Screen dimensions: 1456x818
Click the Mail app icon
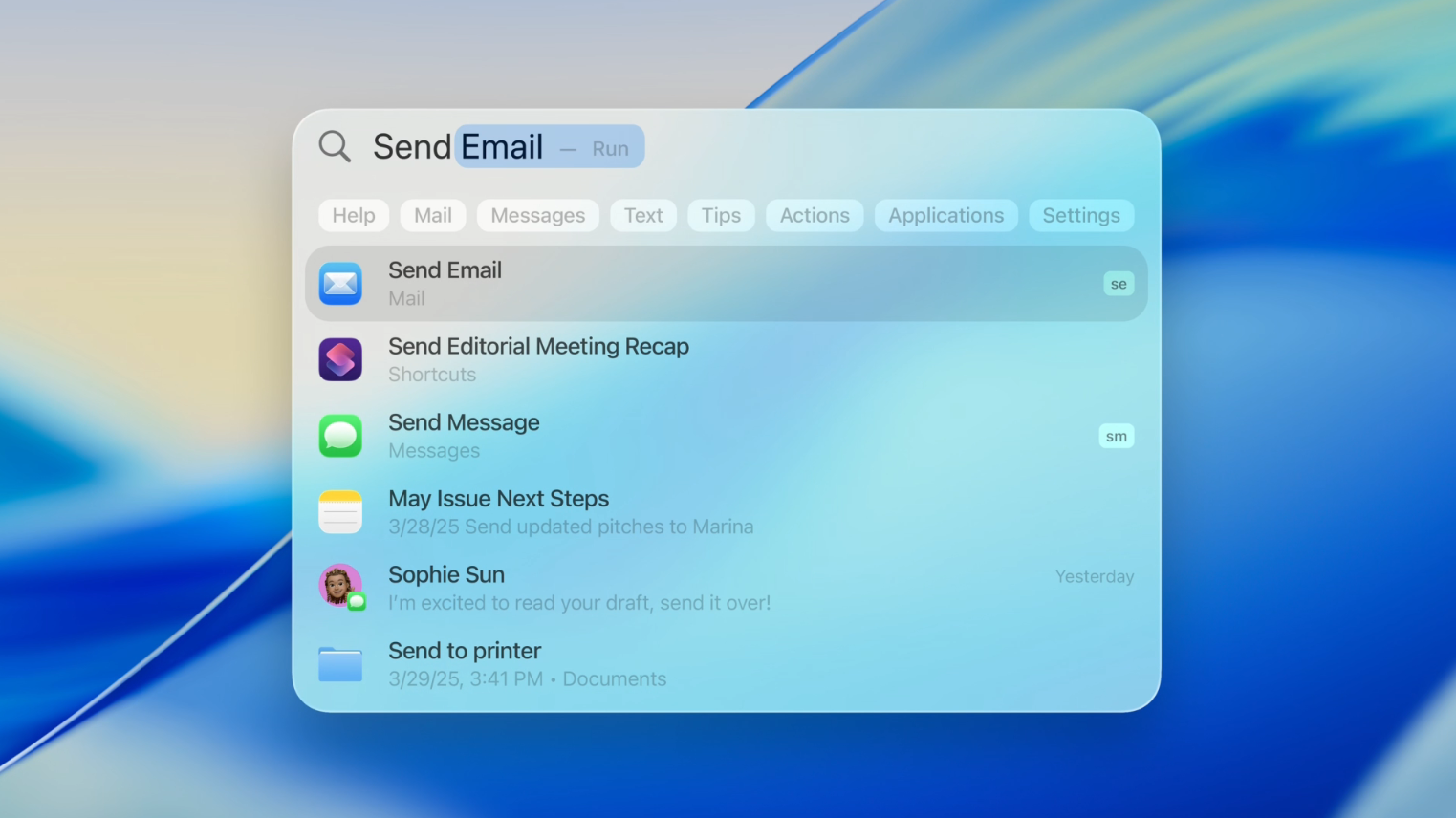click(340, 284)
